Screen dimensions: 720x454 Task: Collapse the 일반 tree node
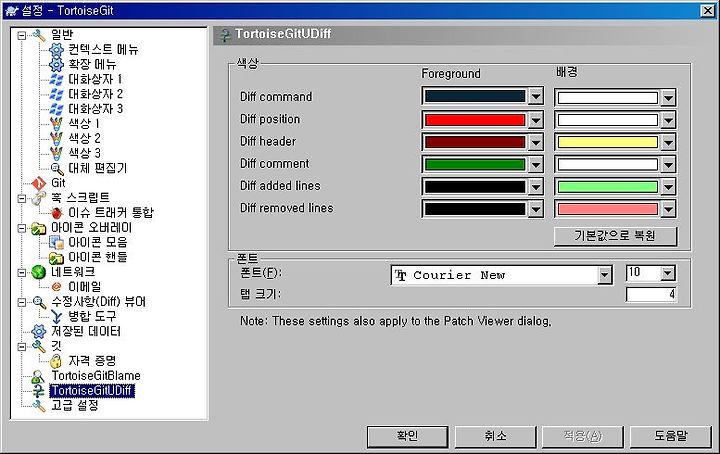point(22,35)
